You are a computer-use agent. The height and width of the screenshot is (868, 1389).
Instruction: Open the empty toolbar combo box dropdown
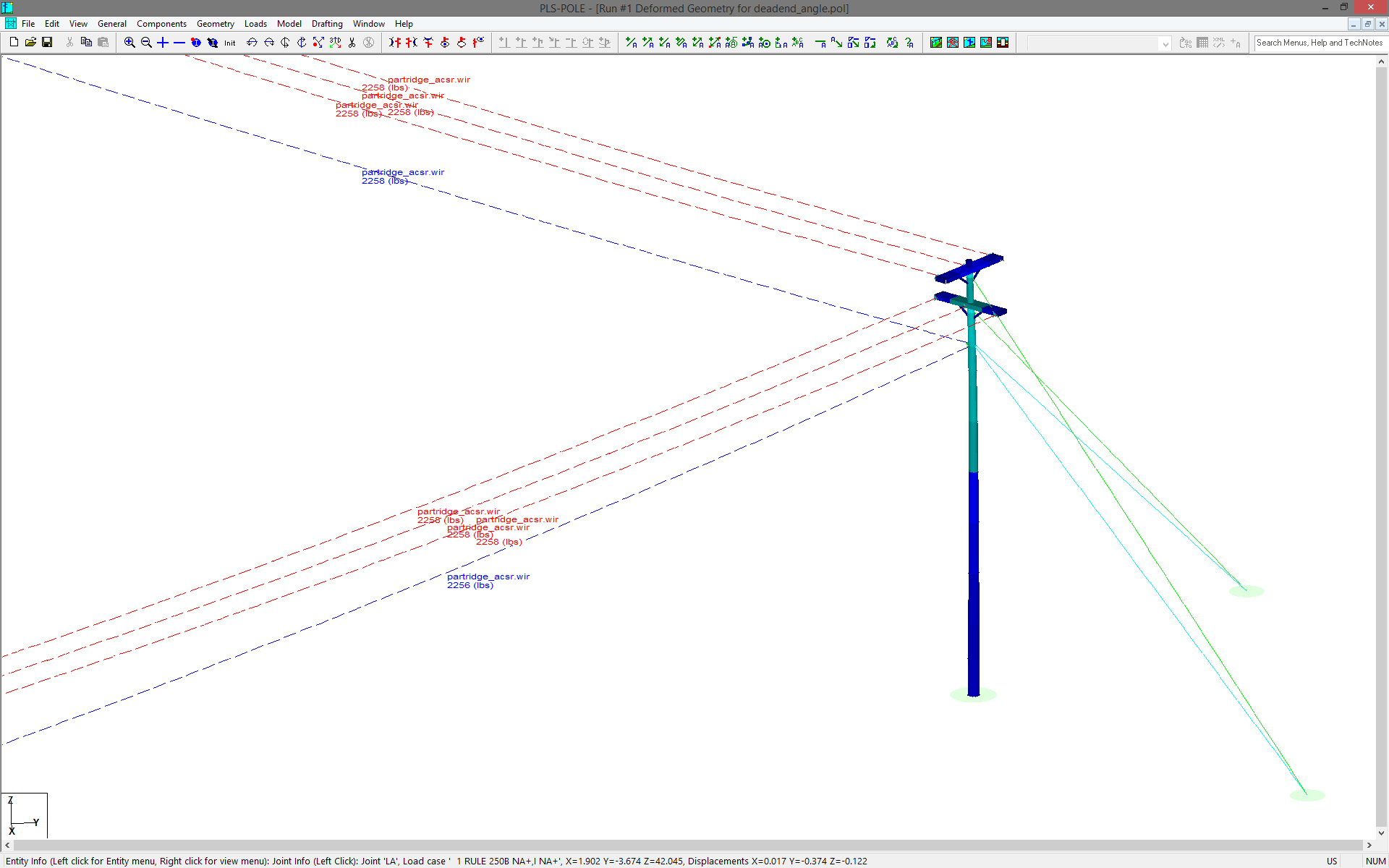pos(1165,43)
